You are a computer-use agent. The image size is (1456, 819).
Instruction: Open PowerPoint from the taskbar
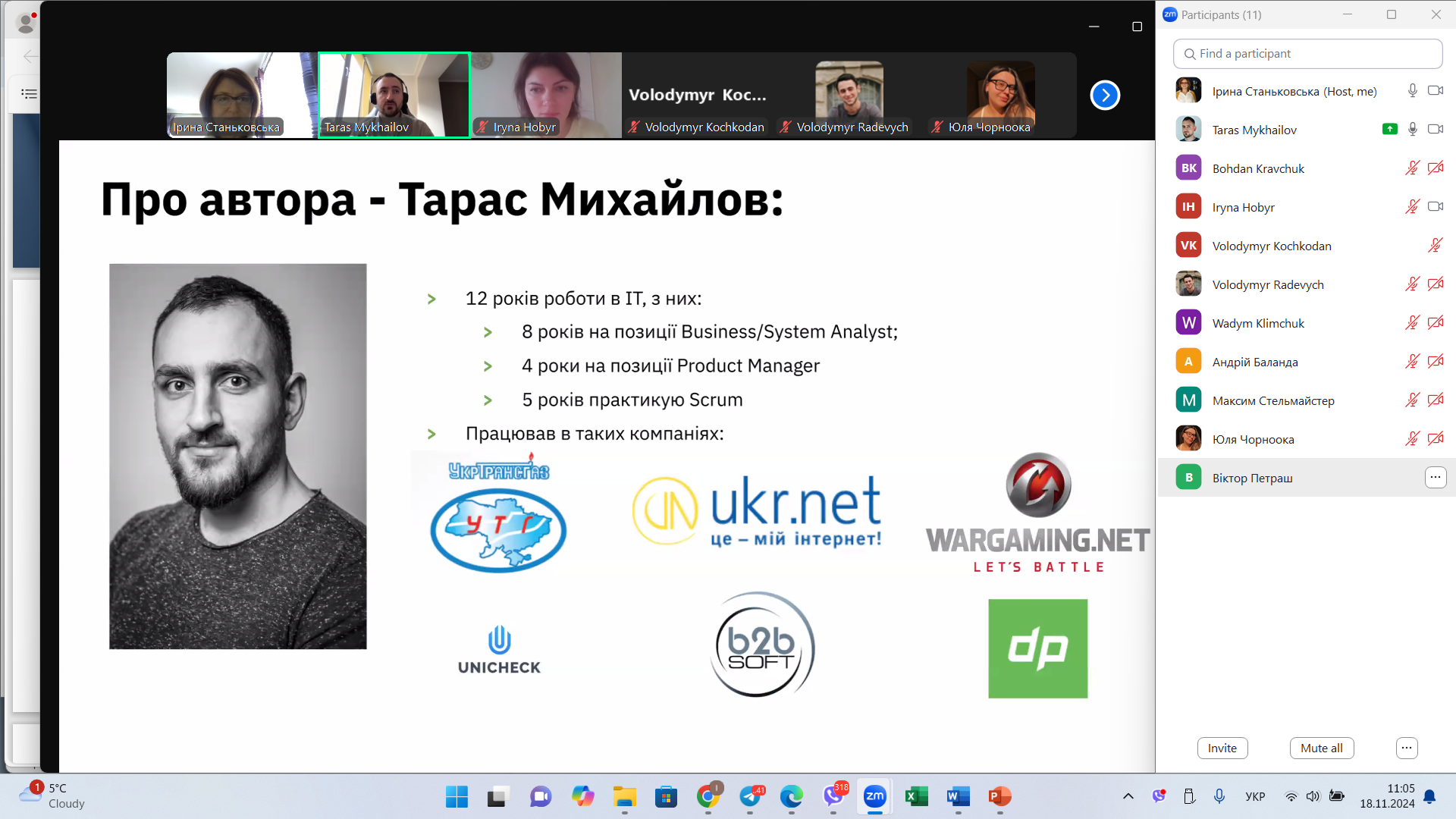999,796
